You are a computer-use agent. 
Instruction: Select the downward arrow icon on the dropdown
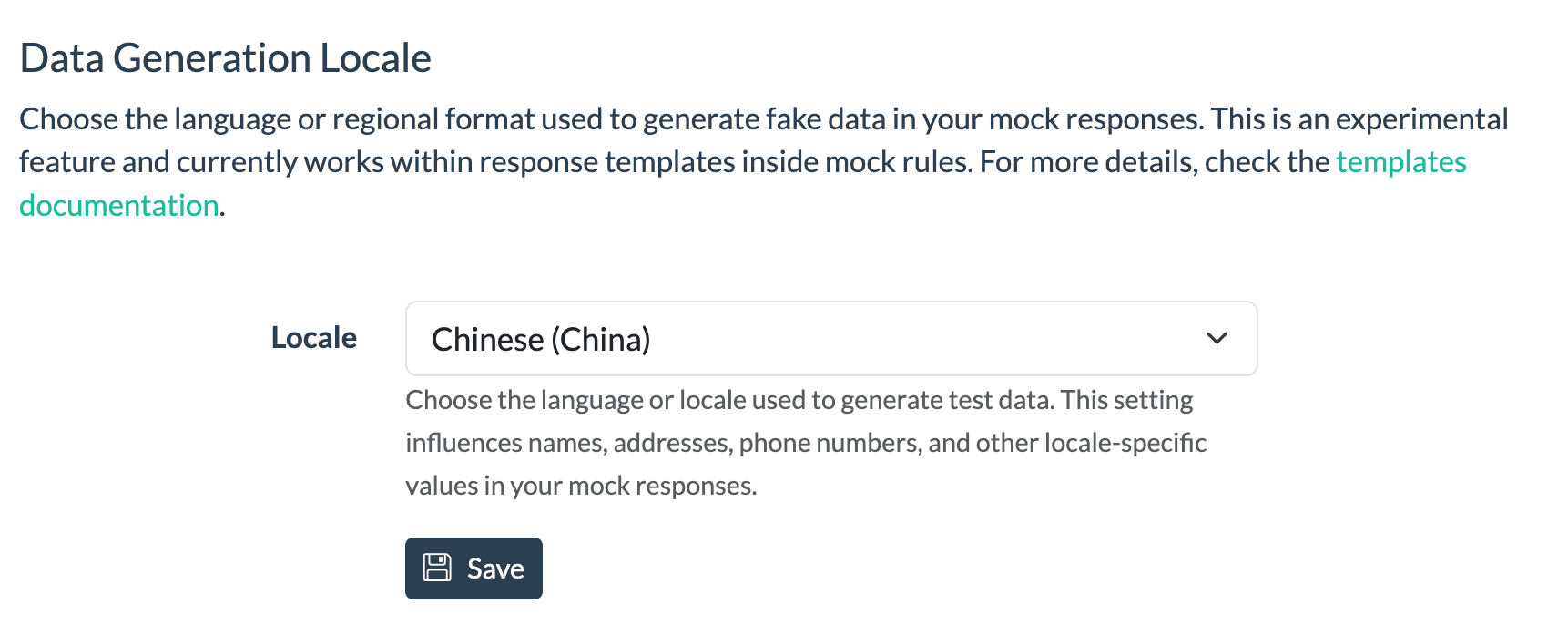point(1217,339)
